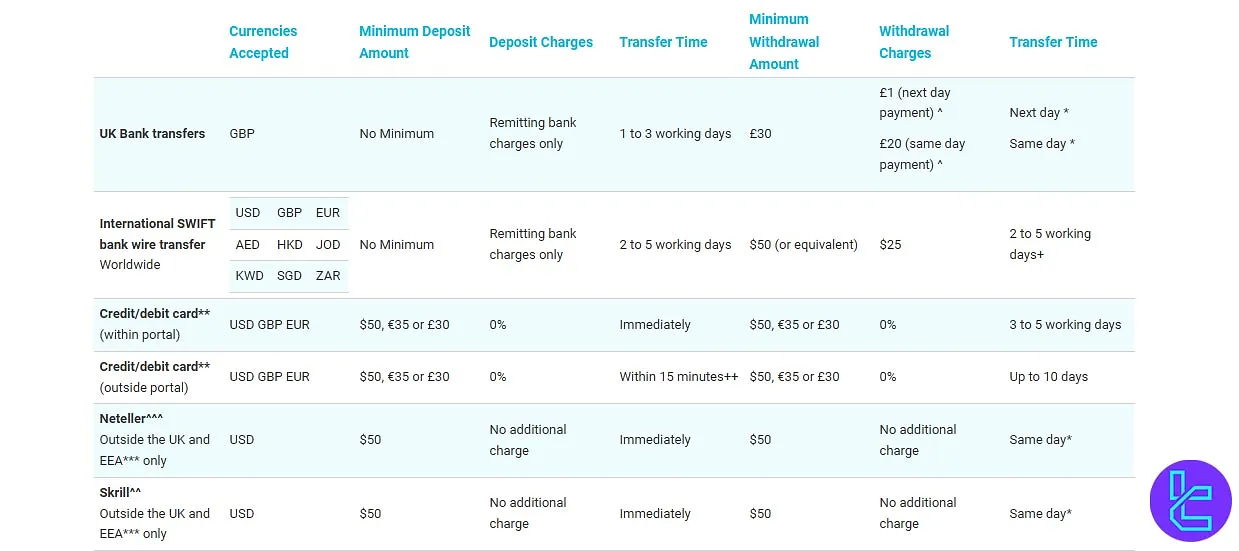The image size is (1239, 551).
Task: Select the Deposit Charges column header
Action: click(x=540, y=42)
